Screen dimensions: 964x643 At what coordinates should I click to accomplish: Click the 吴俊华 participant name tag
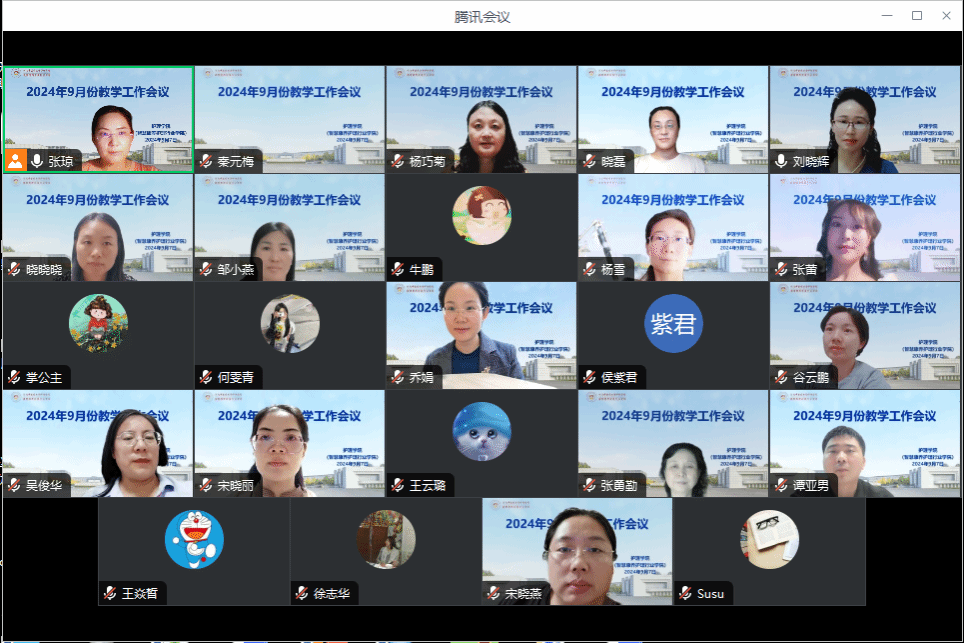[43, 485]
